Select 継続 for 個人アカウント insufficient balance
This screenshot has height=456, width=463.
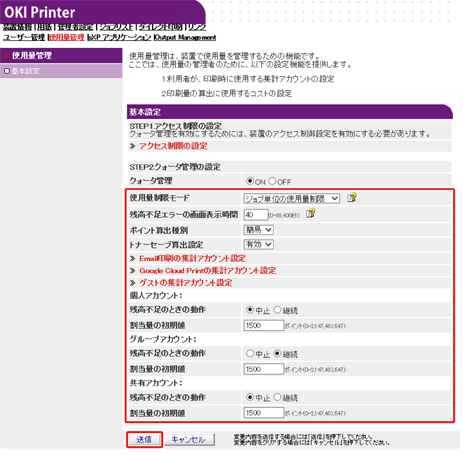277,310
